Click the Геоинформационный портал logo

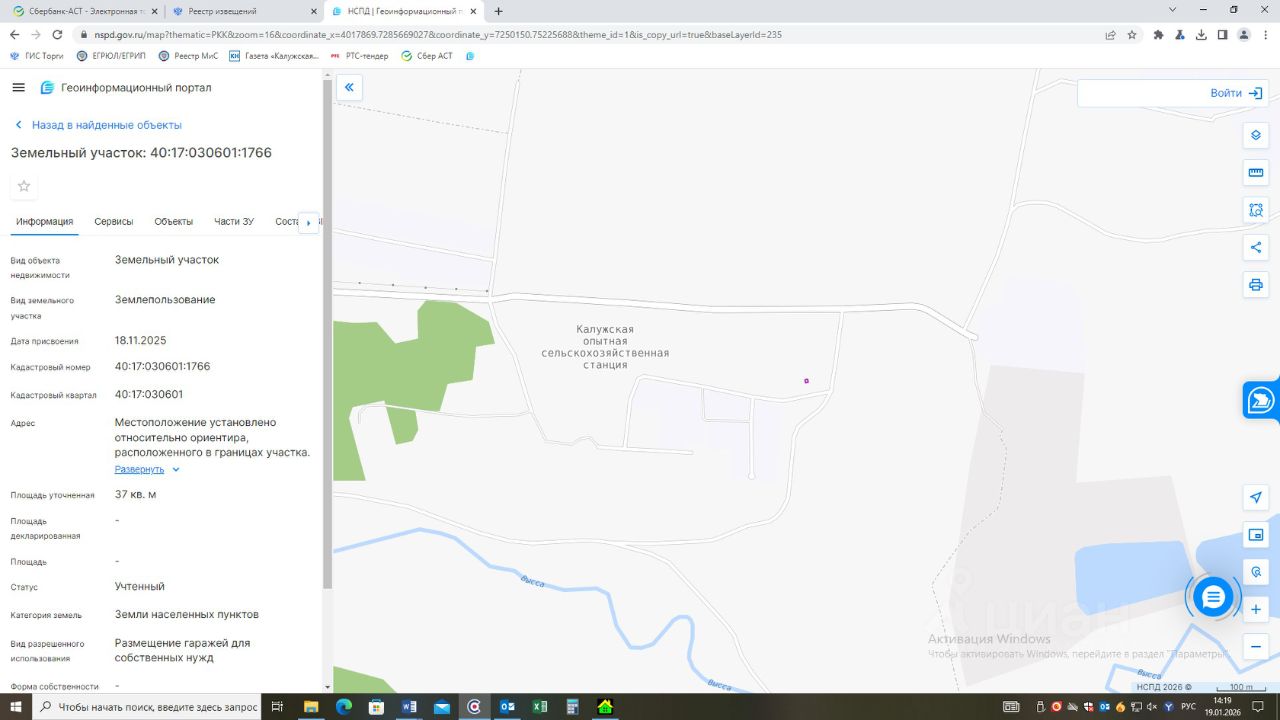click(126, 88)
